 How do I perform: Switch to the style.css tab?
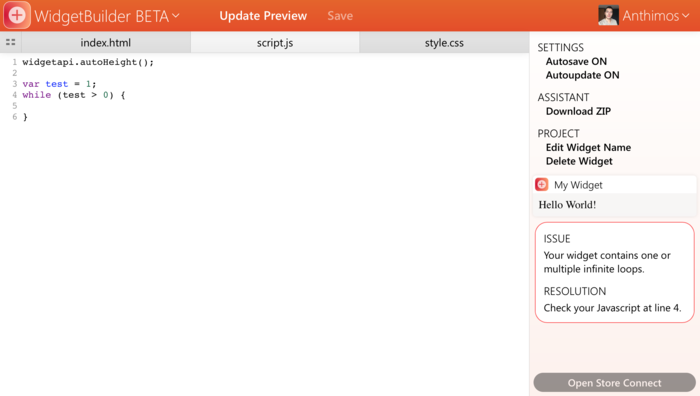click(x=444, y=43)
